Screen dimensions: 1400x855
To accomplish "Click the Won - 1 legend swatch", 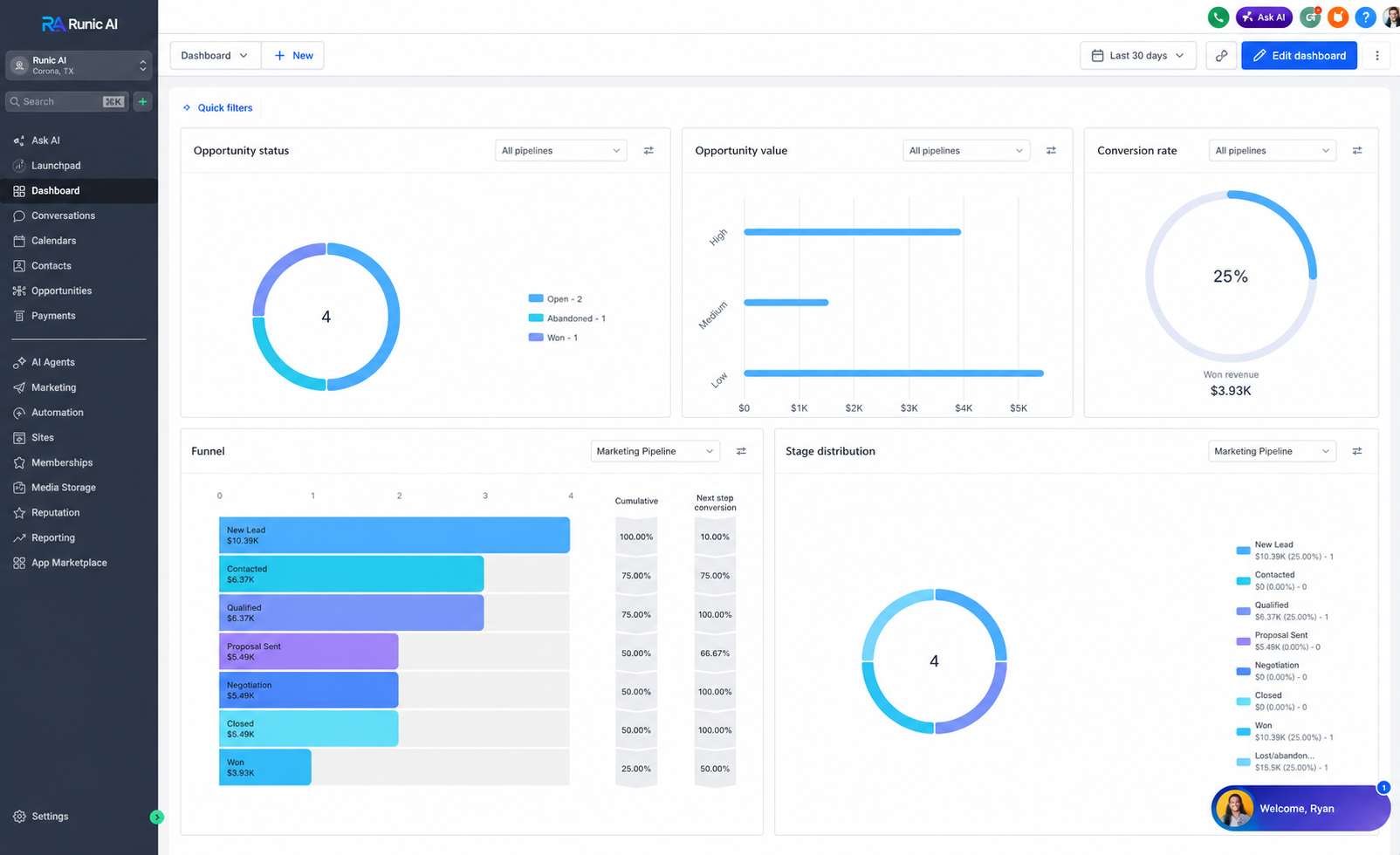I will tap(536, 337).
